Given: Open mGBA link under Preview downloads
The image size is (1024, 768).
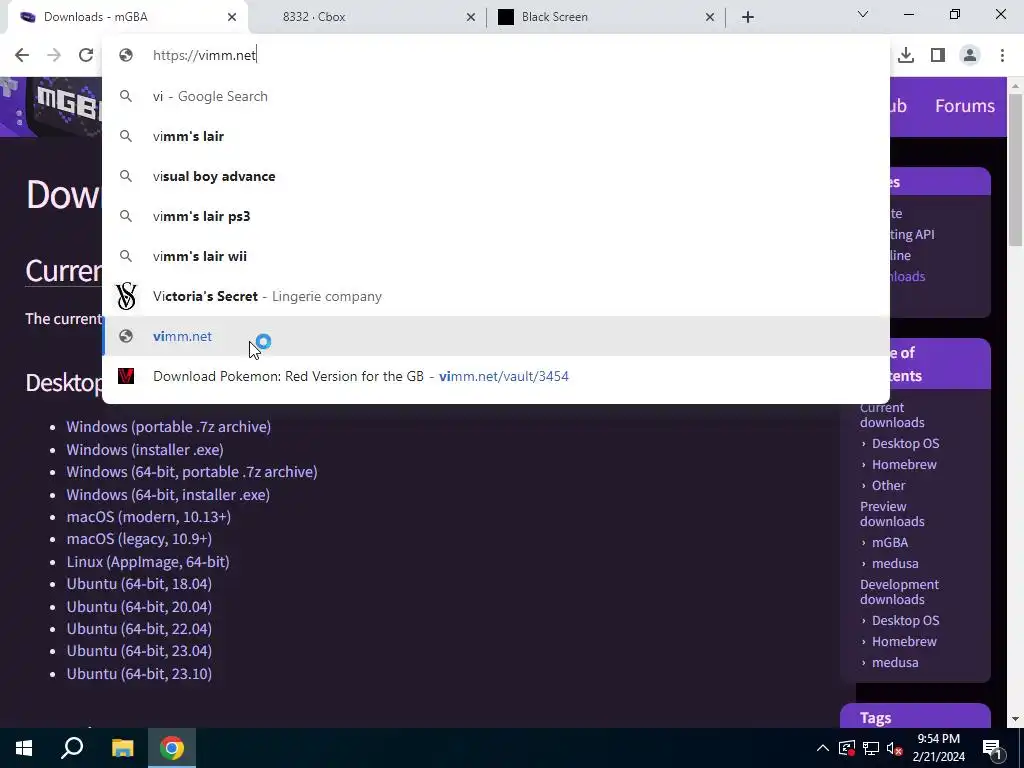Looking at the screenshot, I should (889, 542).
